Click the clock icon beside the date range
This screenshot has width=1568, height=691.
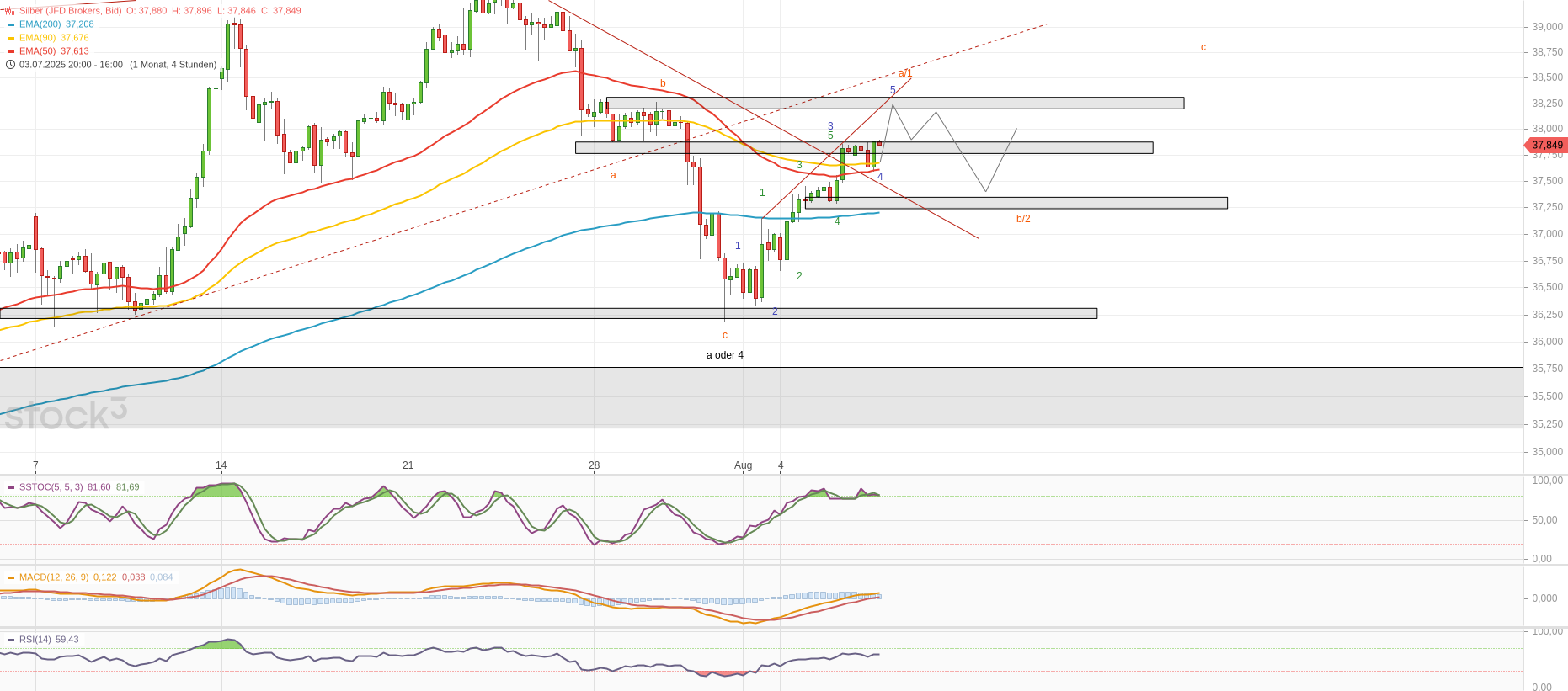click(10, 65)
